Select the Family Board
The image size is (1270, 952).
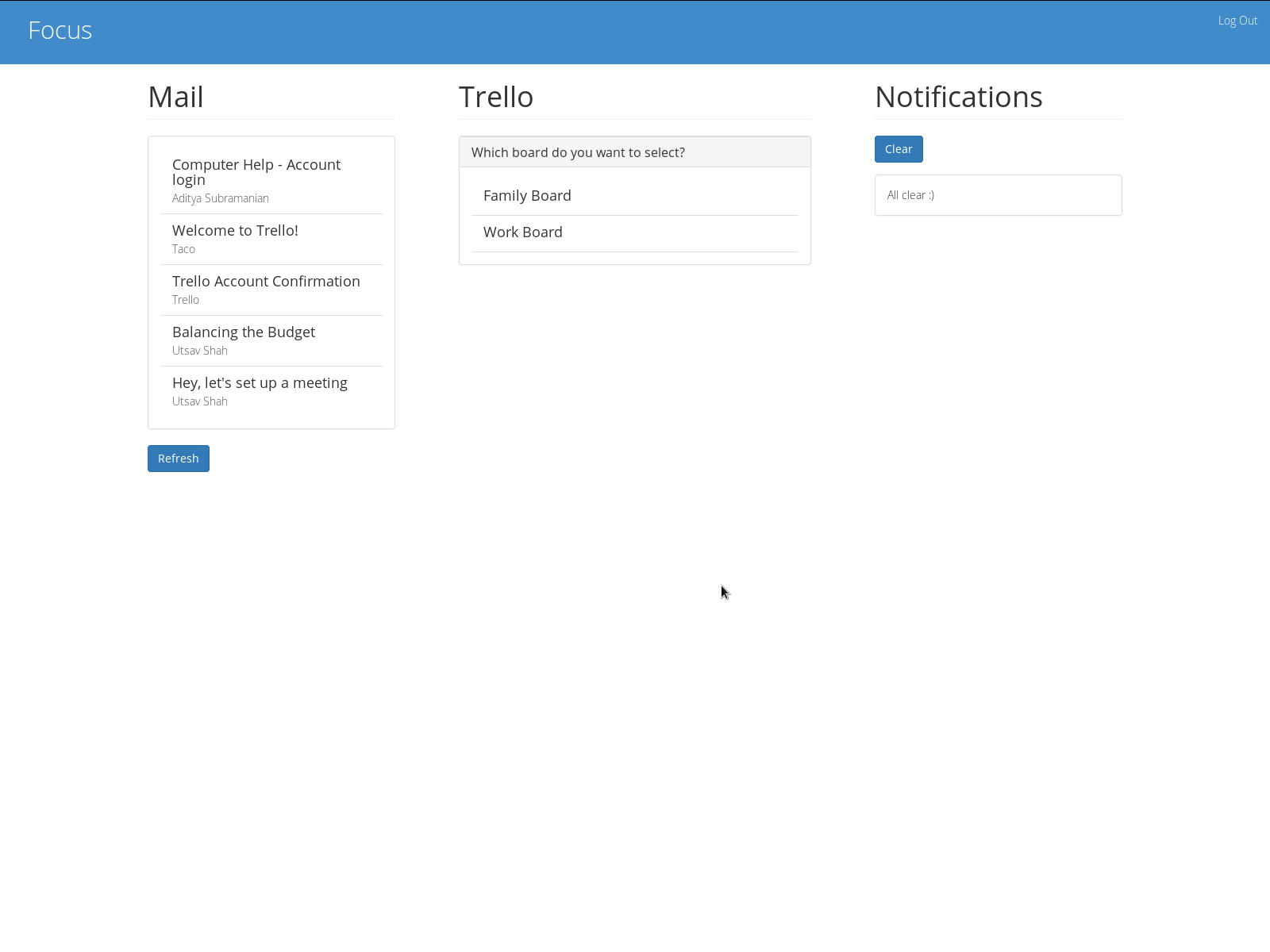tap(635, 196)
